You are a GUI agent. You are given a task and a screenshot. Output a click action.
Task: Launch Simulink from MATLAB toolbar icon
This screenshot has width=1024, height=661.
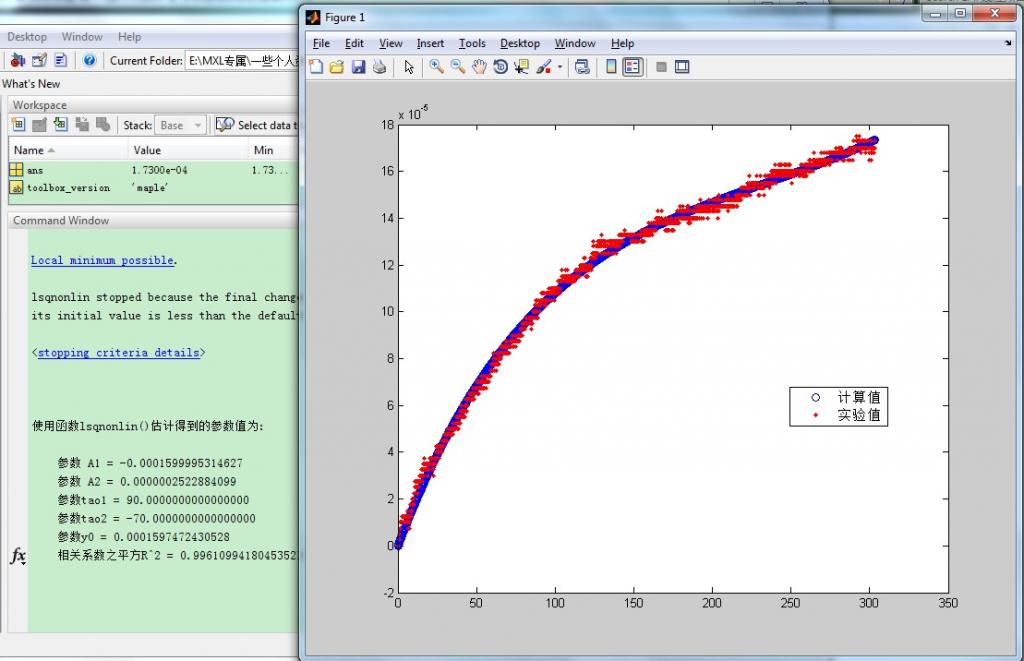click(x=18, y=60)
